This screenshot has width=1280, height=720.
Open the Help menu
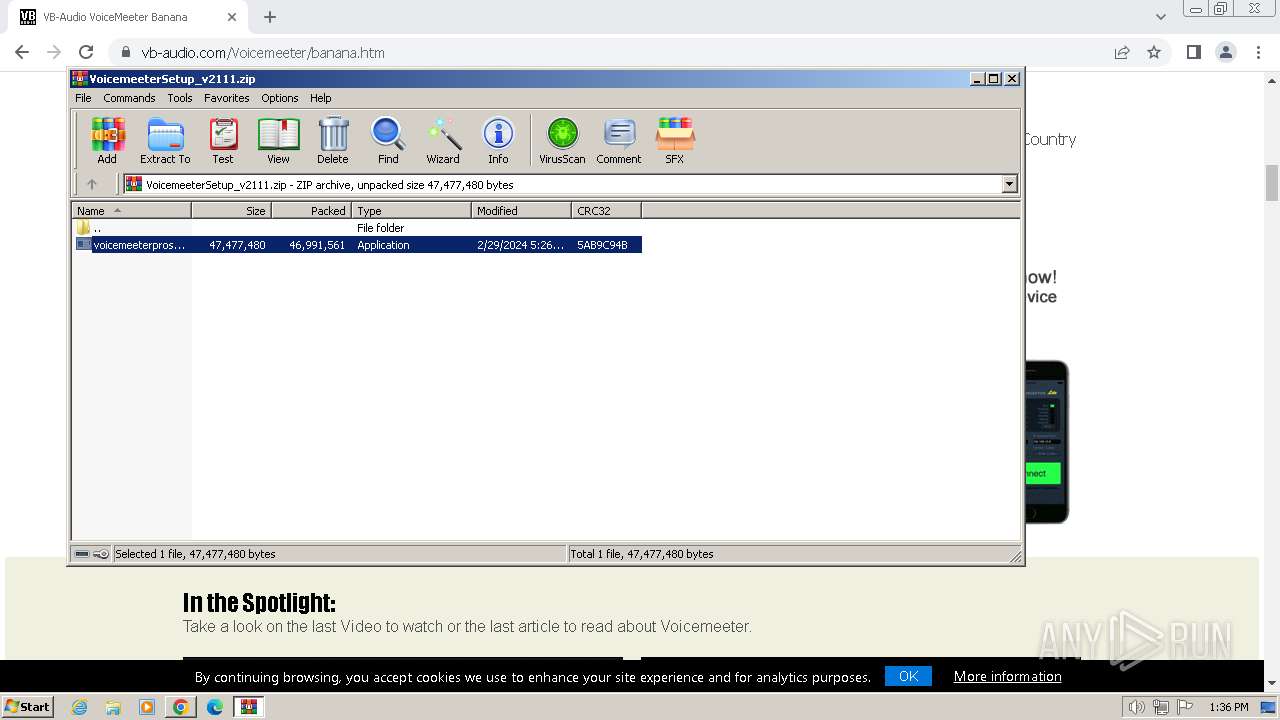click(320, 98)
